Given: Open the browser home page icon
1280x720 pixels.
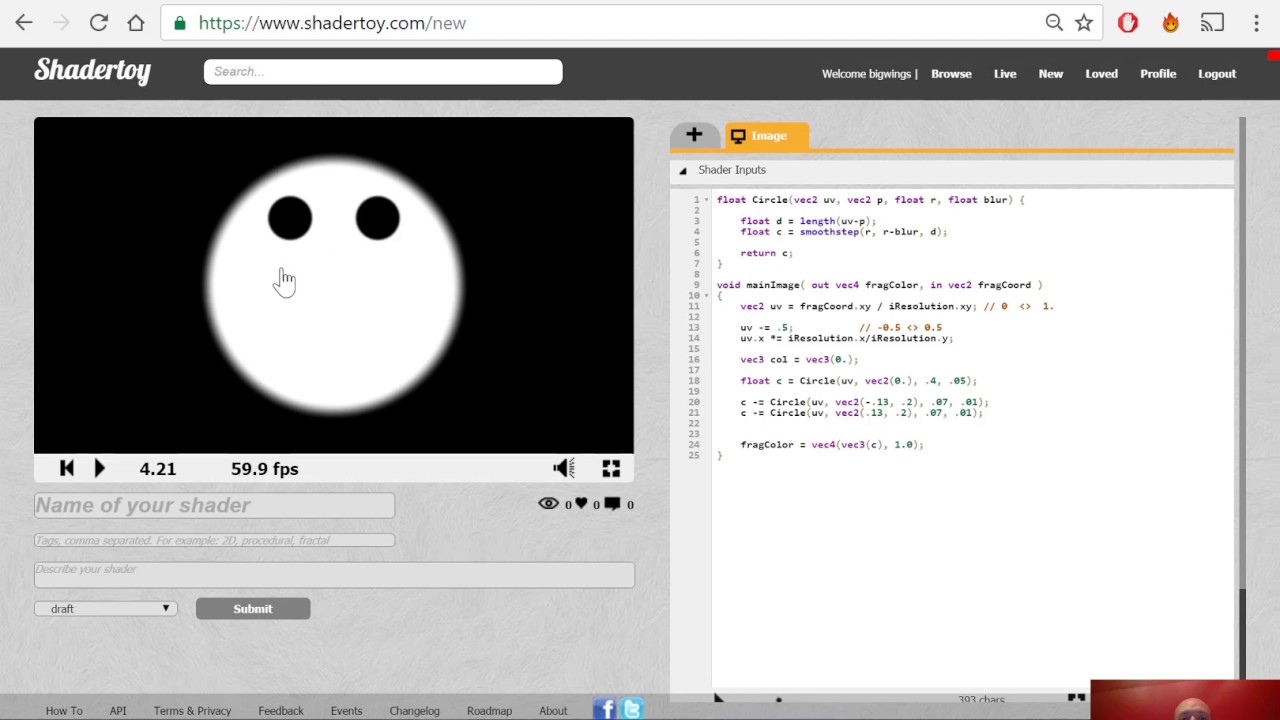Looking at the screenshot, I should tap(135, 23).
